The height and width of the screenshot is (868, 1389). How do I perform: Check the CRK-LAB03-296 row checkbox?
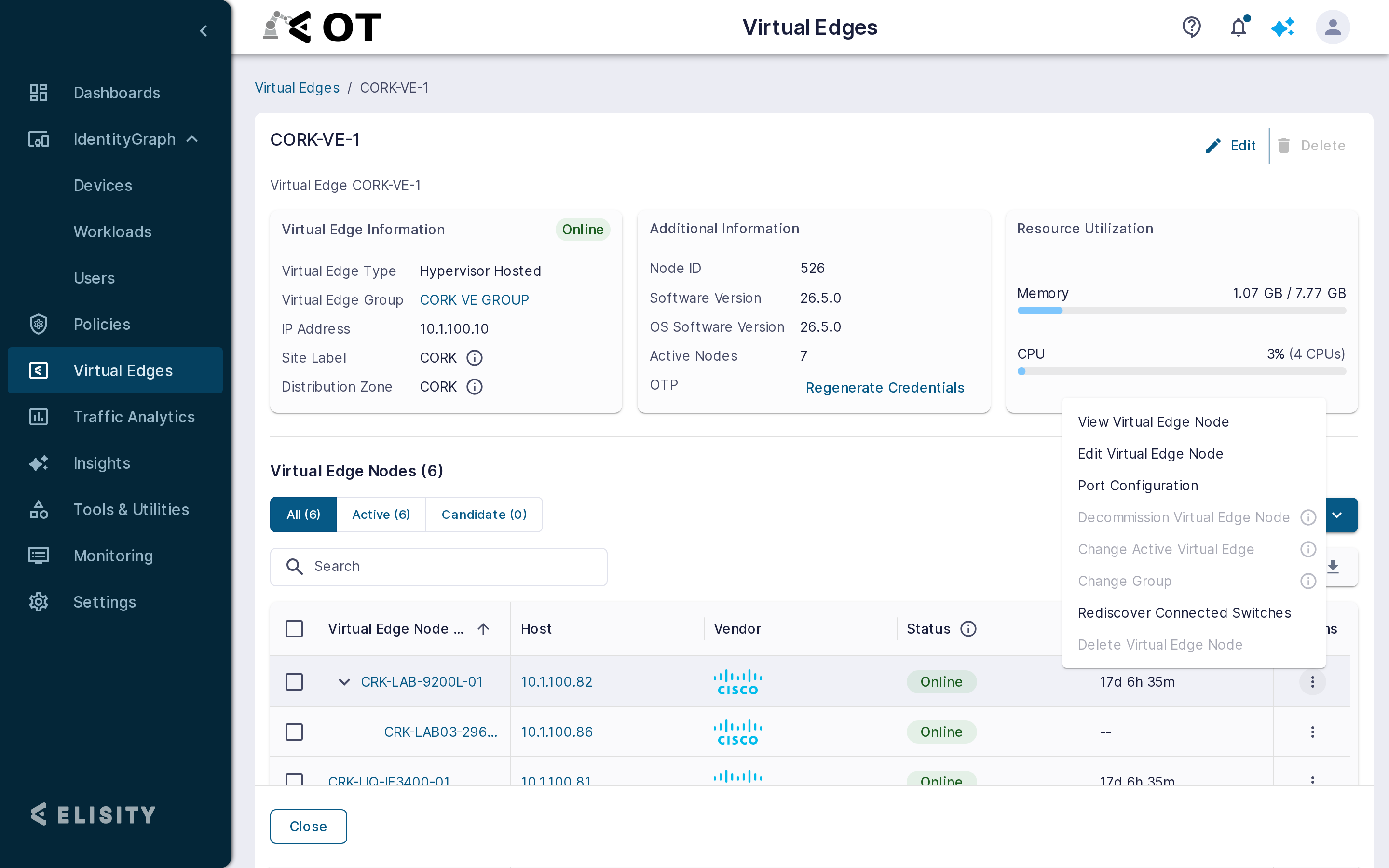pos(294,732)
